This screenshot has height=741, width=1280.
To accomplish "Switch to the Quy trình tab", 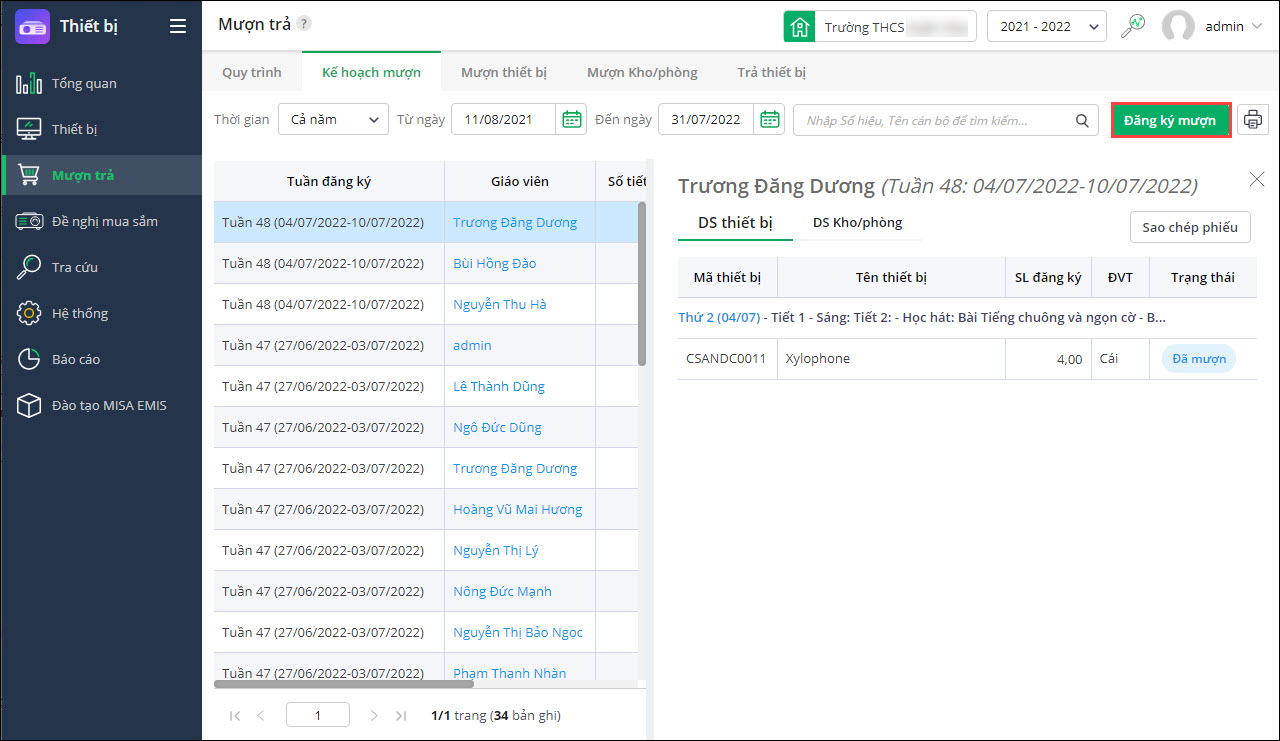I will [252, 72].
